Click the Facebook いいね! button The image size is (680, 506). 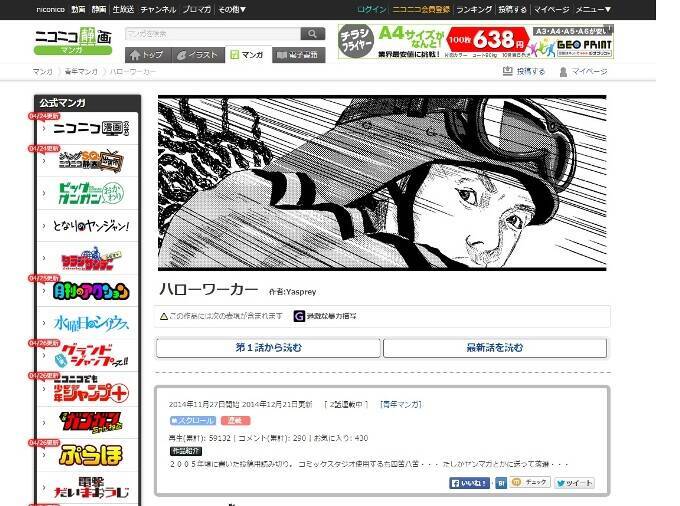pyautogui.click(x=470, y=483)
